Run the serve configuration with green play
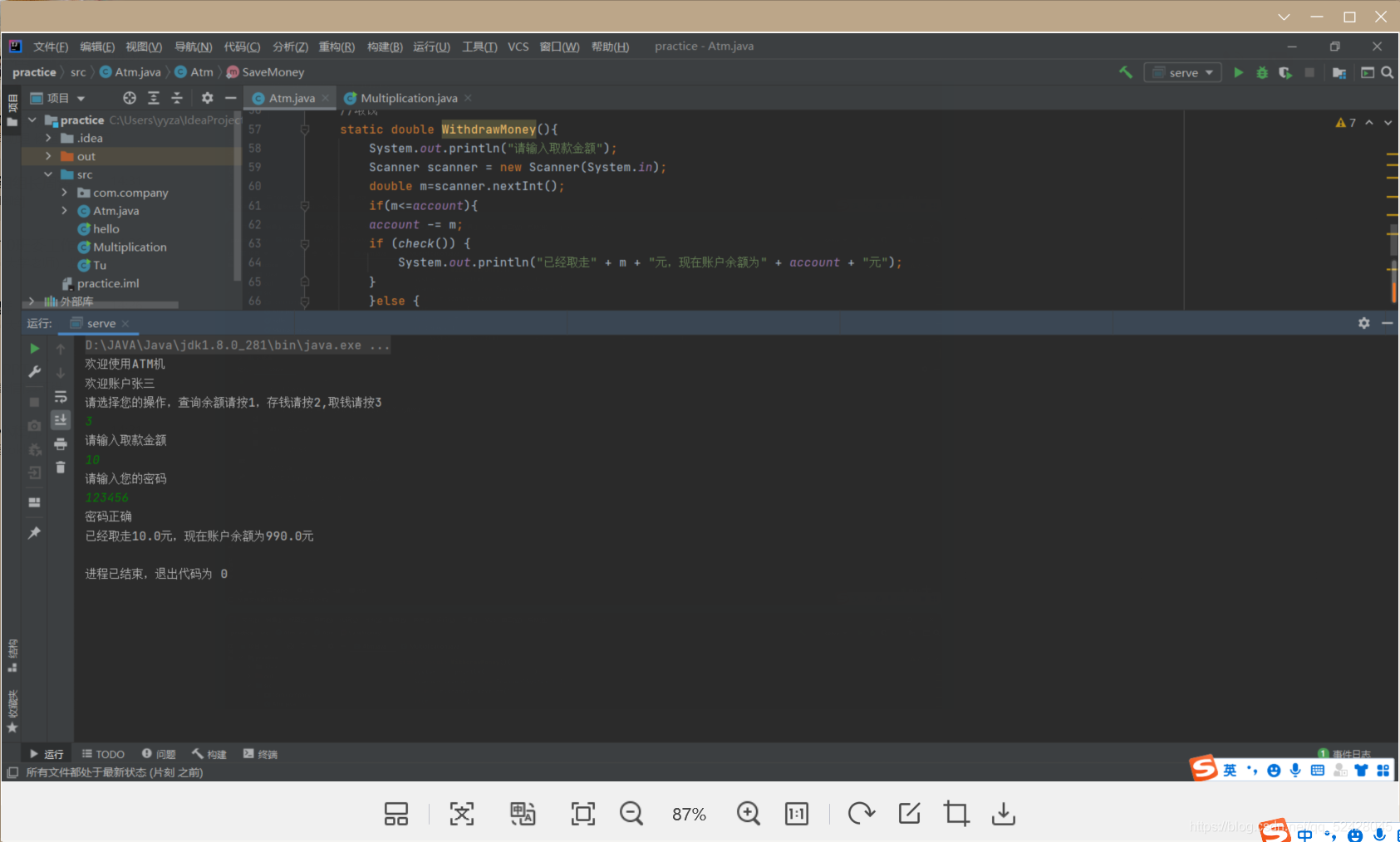Screen dimensions: 1400x842 pyautogui.click(x=1238, y=72)
